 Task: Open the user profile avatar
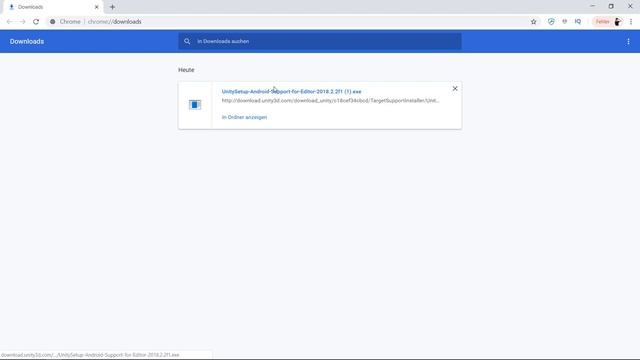[x=618, y=22]
